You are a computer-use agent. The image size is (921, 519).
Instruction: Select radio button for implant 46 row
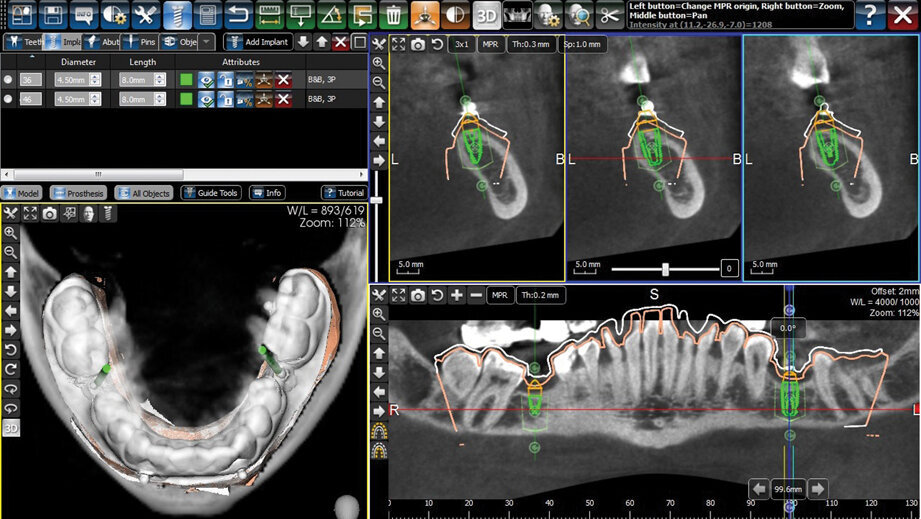pyautogui.click(x=9, y=99)
